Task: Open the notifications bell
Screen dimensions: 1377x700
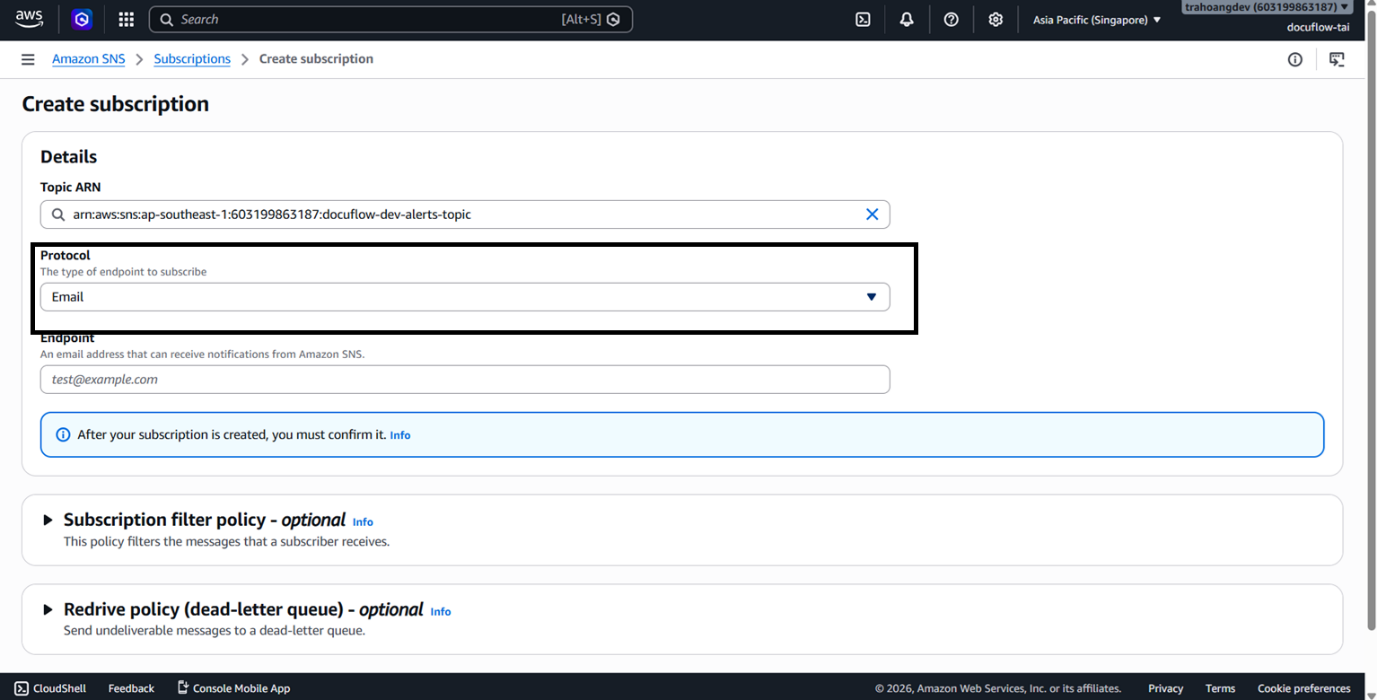Action: [x=907, y=19]
